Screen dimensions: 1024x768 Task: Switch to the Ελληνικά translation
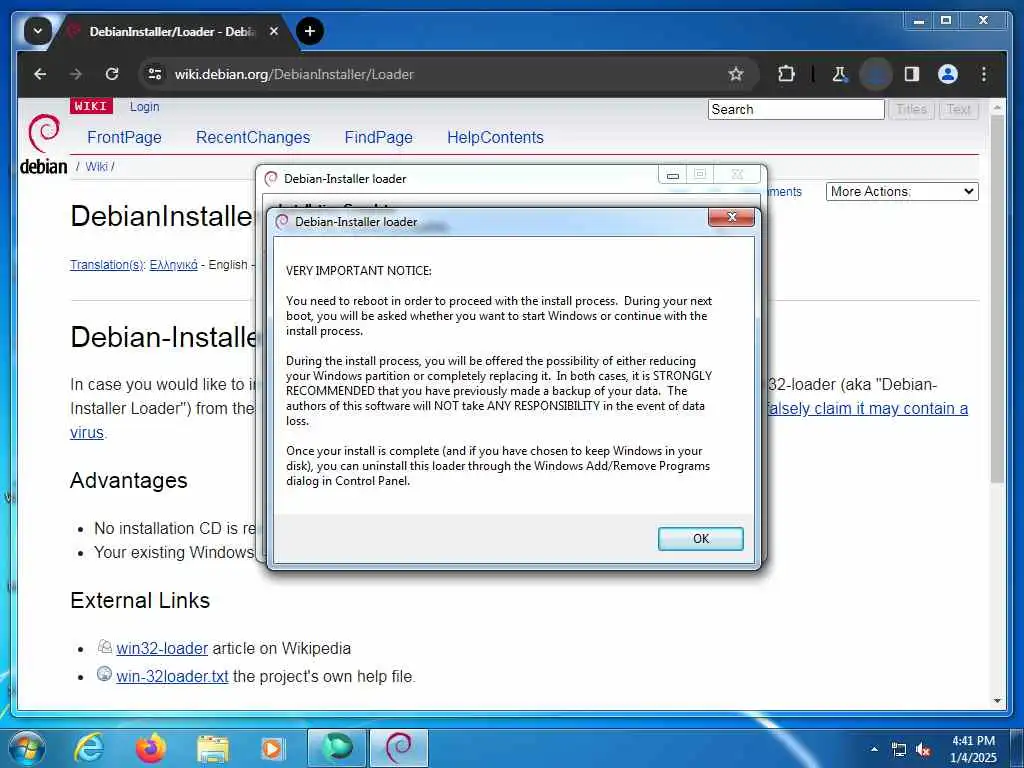pos(173,264)
